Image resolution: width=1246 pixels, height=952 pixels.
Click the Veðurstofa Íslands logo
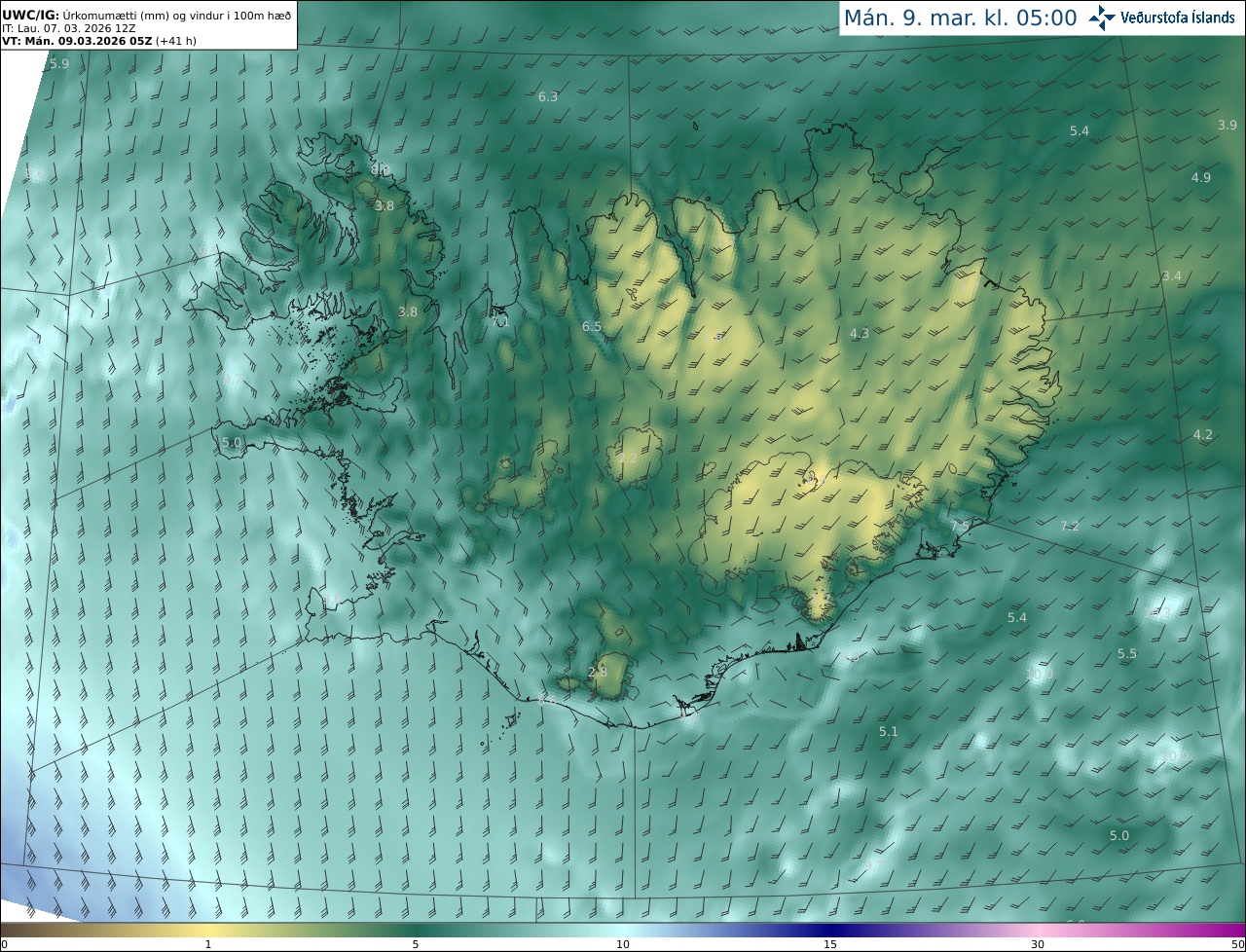click(1162, 17)
